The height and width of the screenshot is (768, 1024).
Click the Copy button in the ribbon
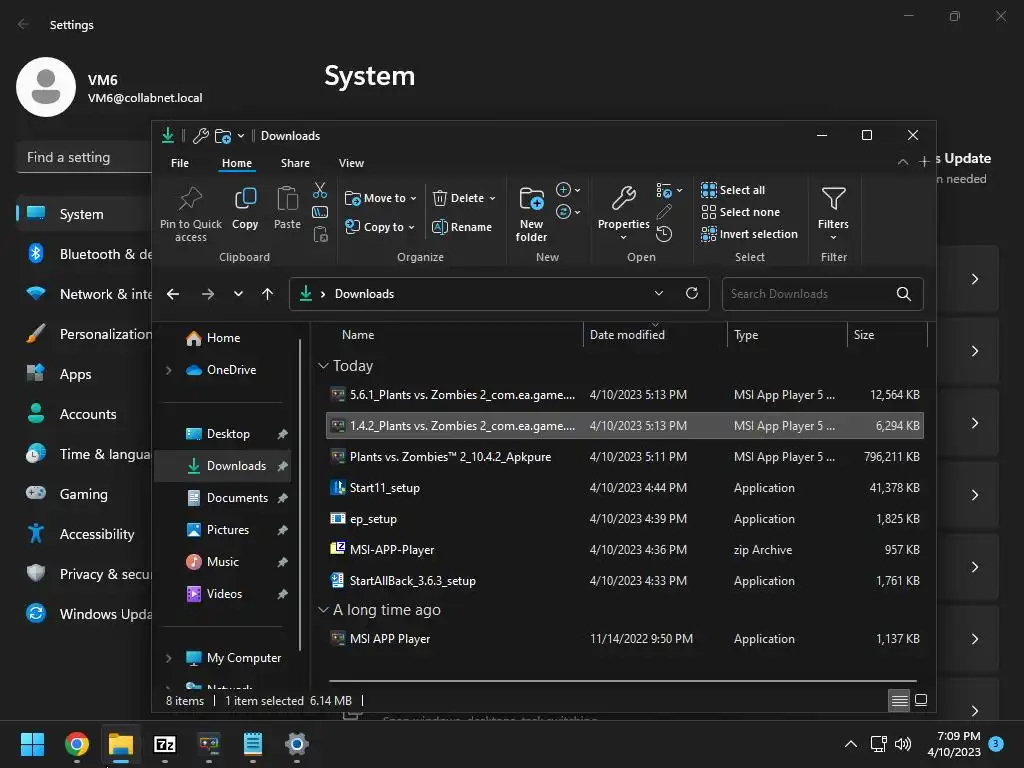coord(245,208)
